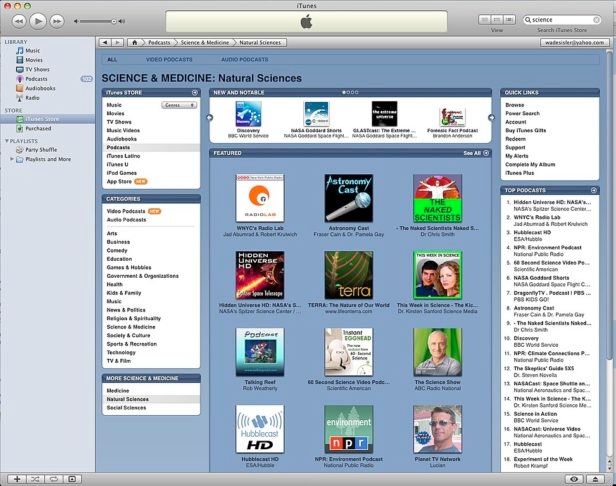Select Video Podcasts category
The height and width of the screenshot is (486, 616).
(126, 211)
